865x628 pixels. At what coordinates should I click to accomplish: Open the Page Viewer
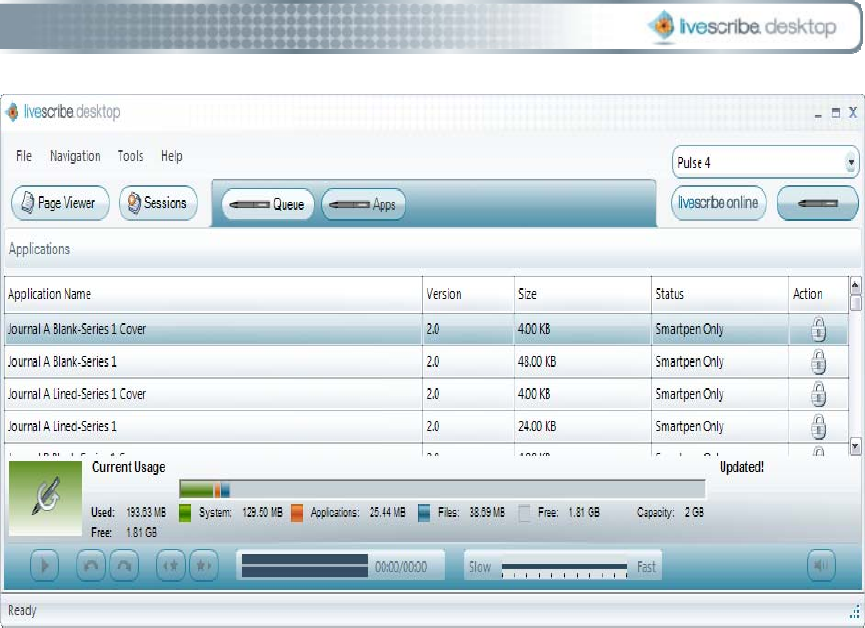coord(59,203)
